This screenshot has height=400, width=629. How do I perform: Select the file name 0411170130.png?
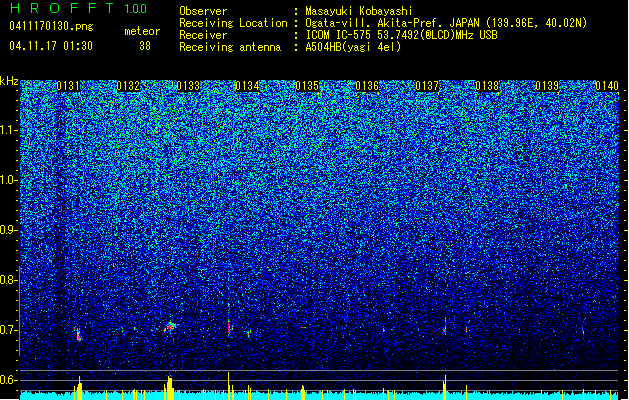point(51,26)
